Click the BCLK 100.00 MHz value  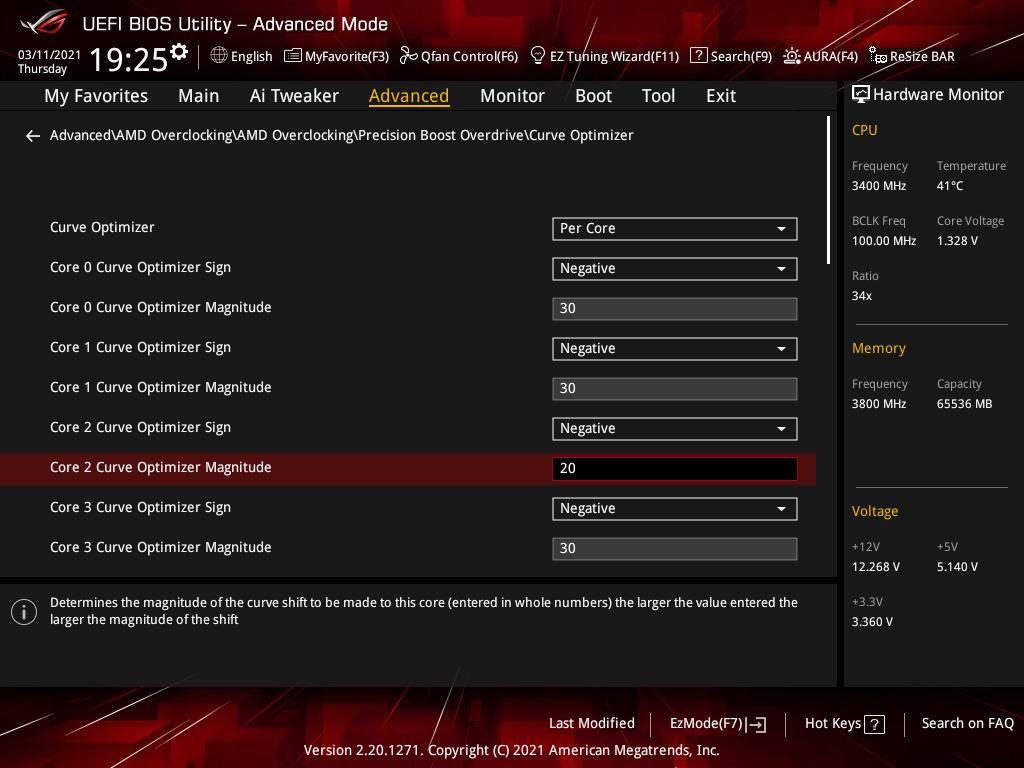pyautogui.click(x=884, y=241)
